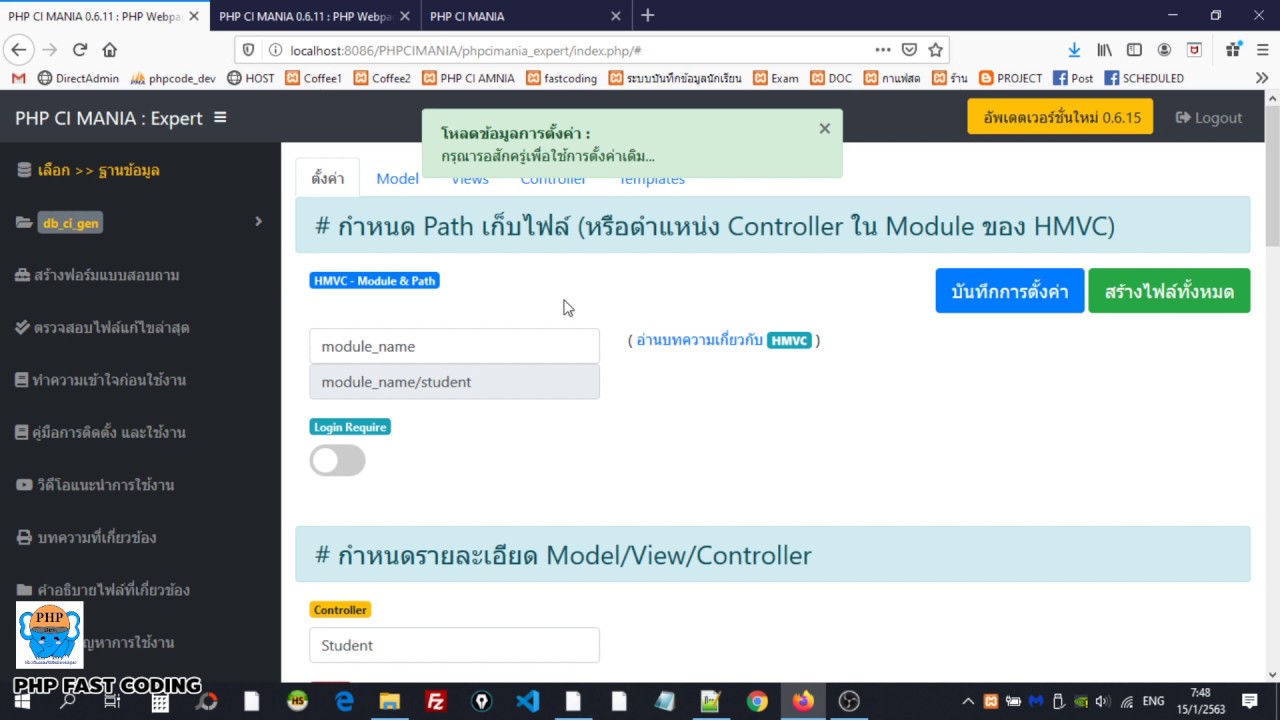
Task: Click the briefcase icon of สร้างฟอร์มแบบสอบถาม
Action: click(23, 275)
